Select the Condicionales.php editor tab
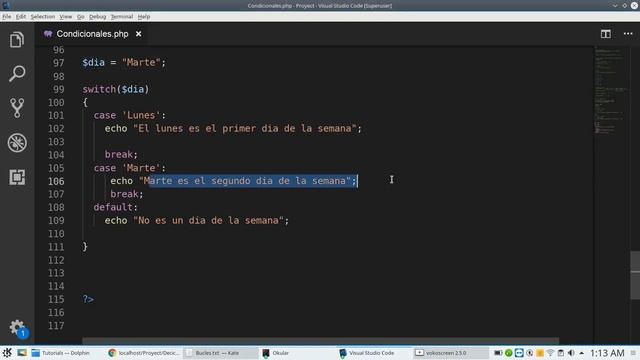 click(93, 34)
